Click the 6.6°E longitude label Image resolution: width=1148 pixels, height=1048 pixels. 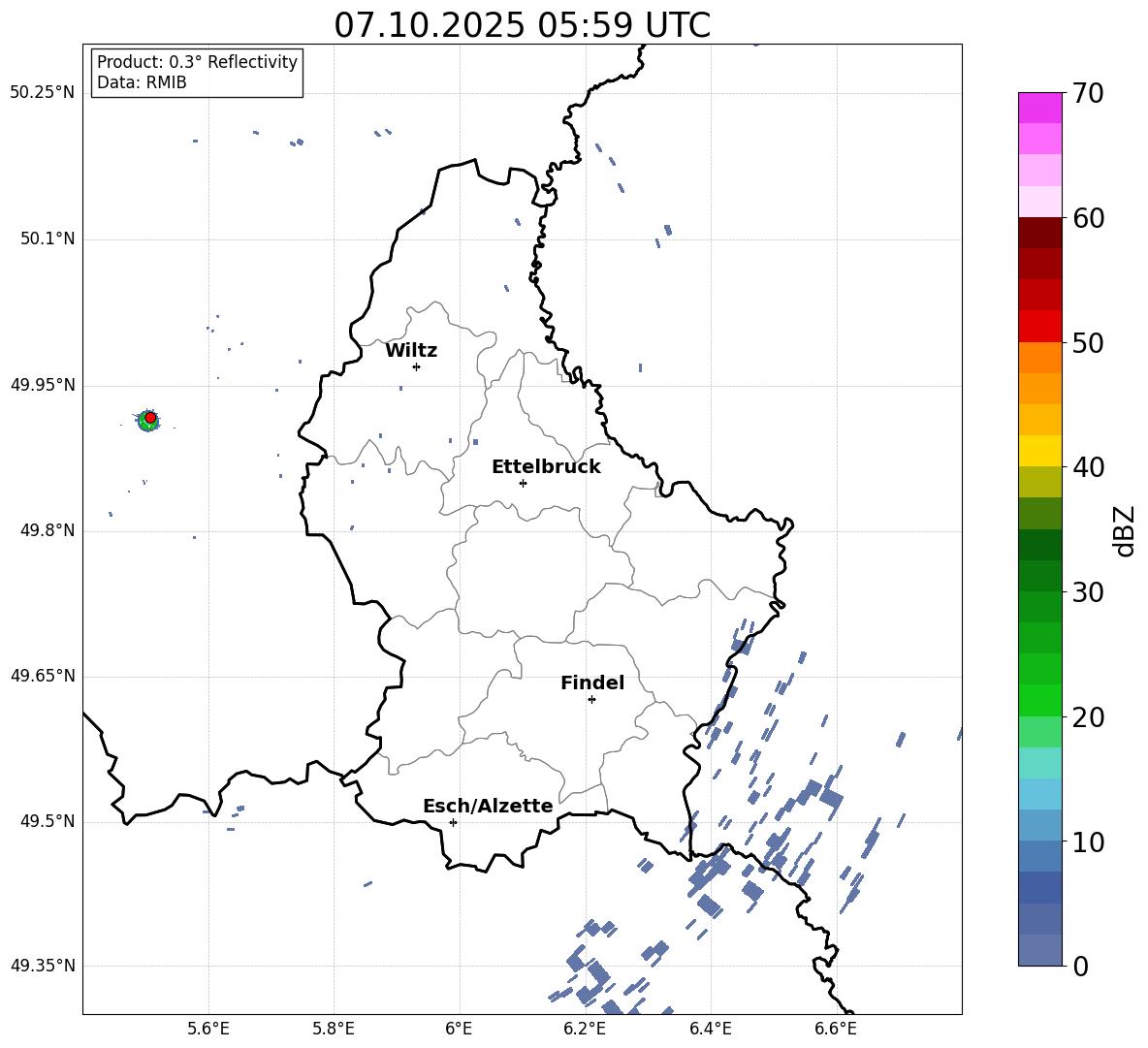(836, 1029)
